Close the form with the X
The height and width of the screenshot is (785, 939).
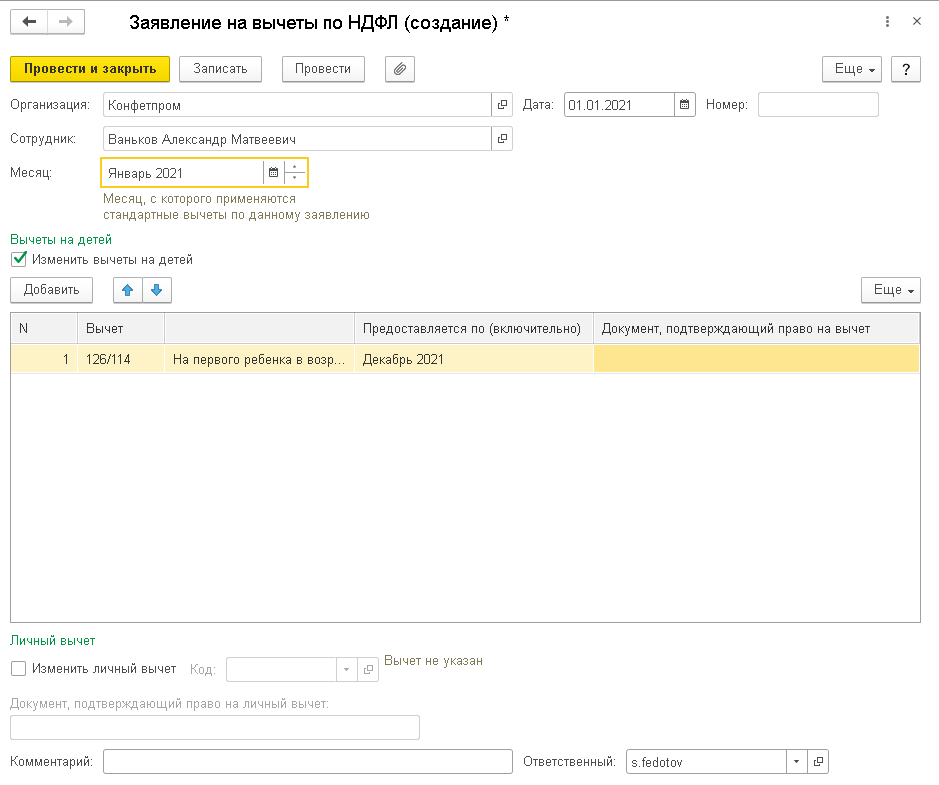917,22
